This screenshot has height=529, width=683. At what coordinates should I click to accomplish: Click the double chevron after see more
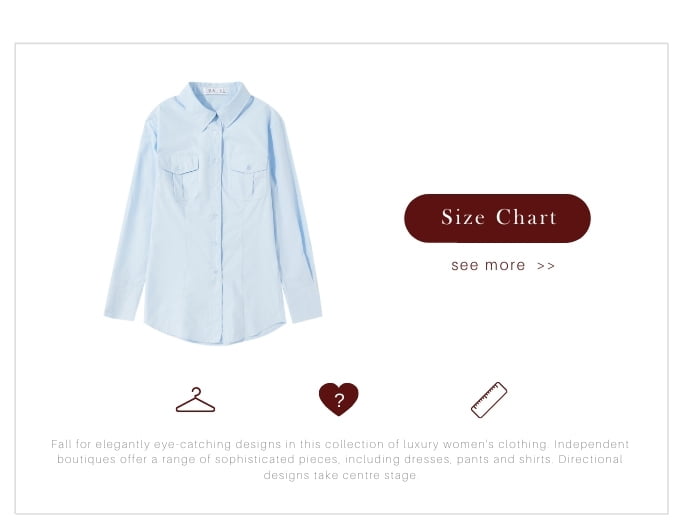[546, 266]
